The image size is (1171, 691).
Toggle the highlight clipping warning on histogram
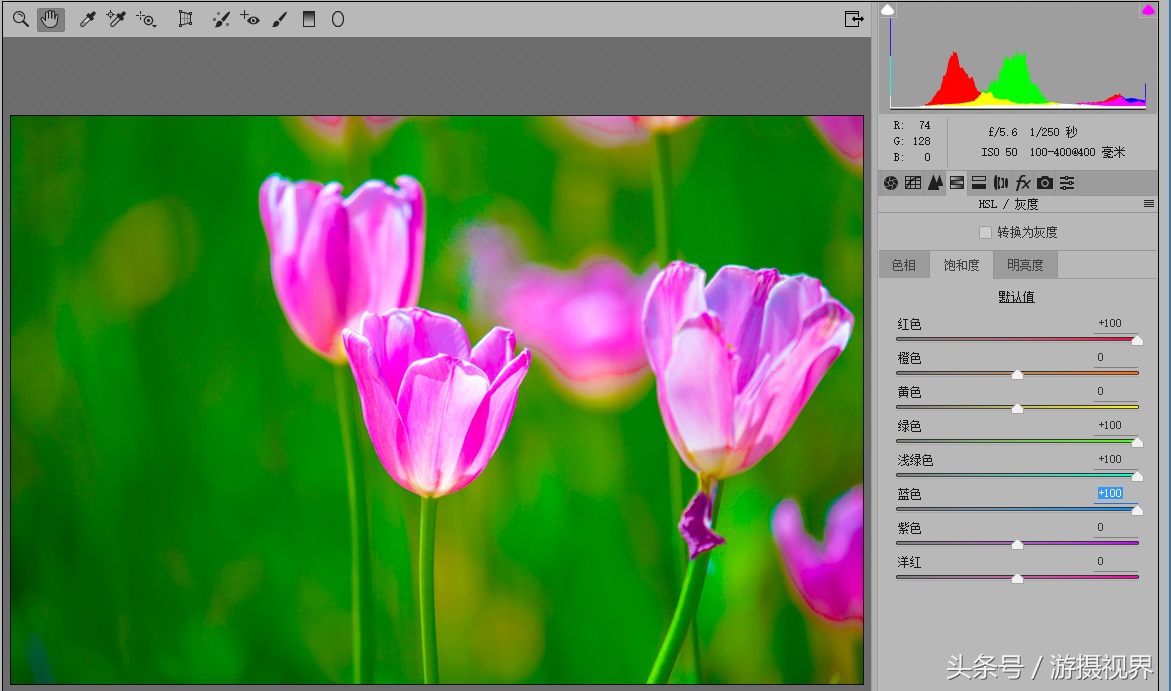click(x=1148, y=10)
